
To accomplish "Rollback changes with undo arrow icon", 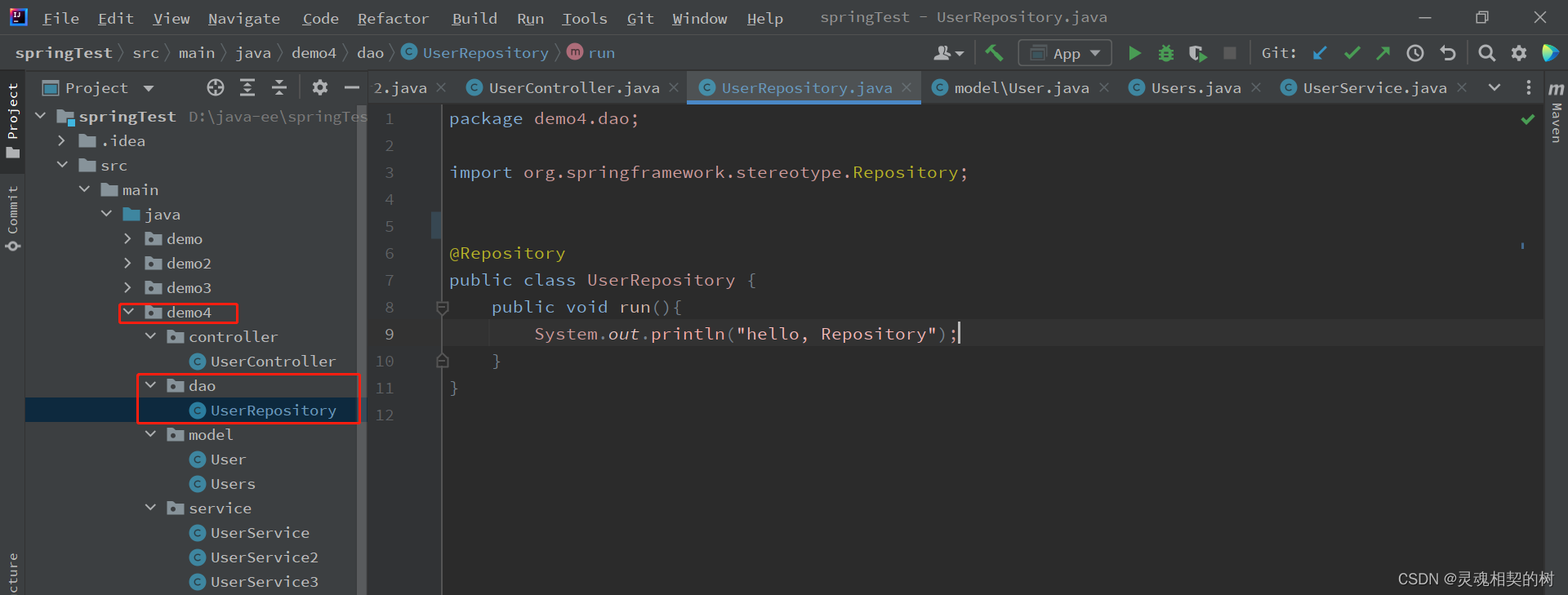I will pos(1448,53).
